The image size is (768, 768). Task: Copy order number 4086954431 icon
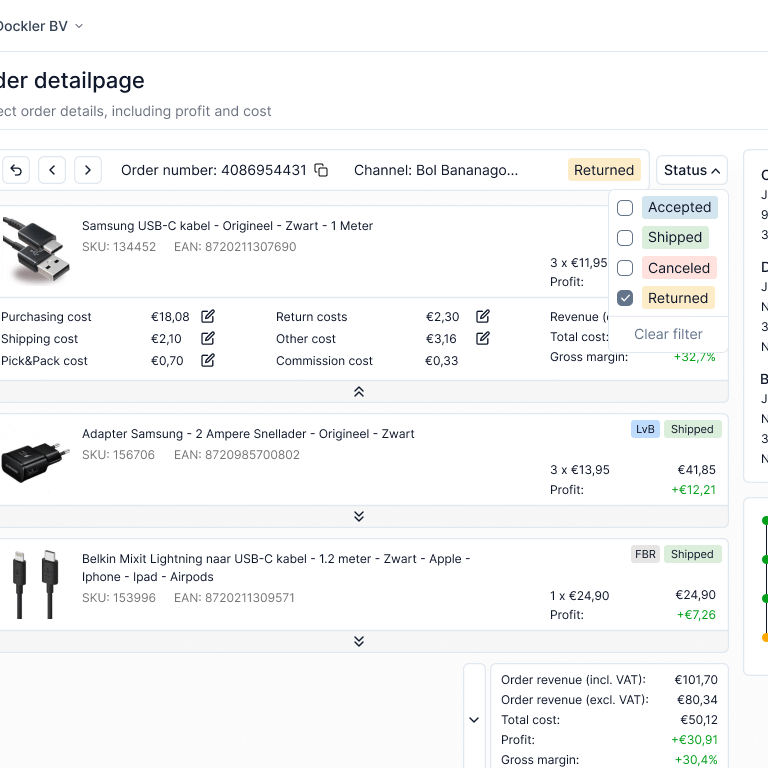[321, 170]
